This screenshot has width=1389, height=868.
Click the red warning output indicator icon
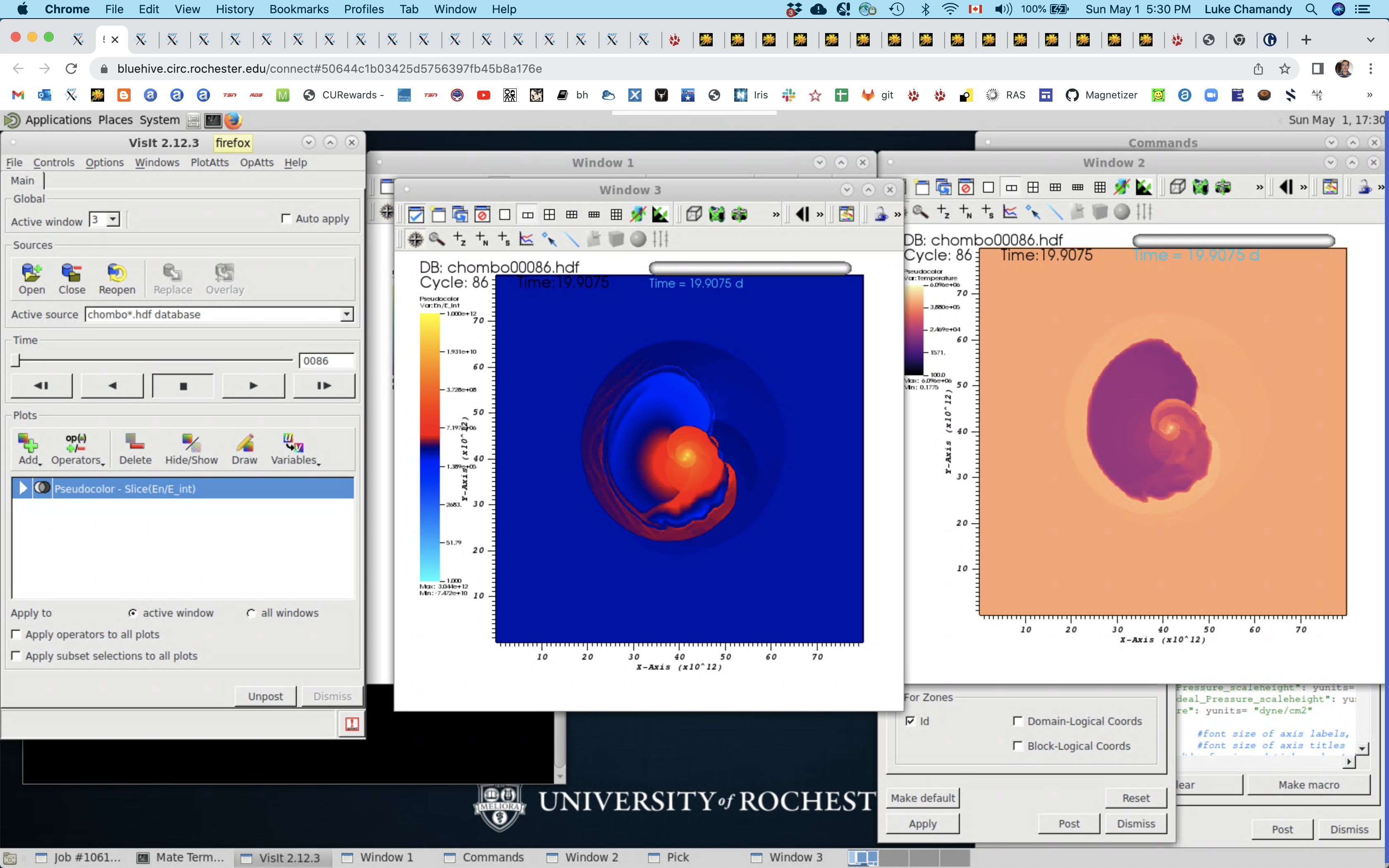pyautogui.click(x=352, y=724)
